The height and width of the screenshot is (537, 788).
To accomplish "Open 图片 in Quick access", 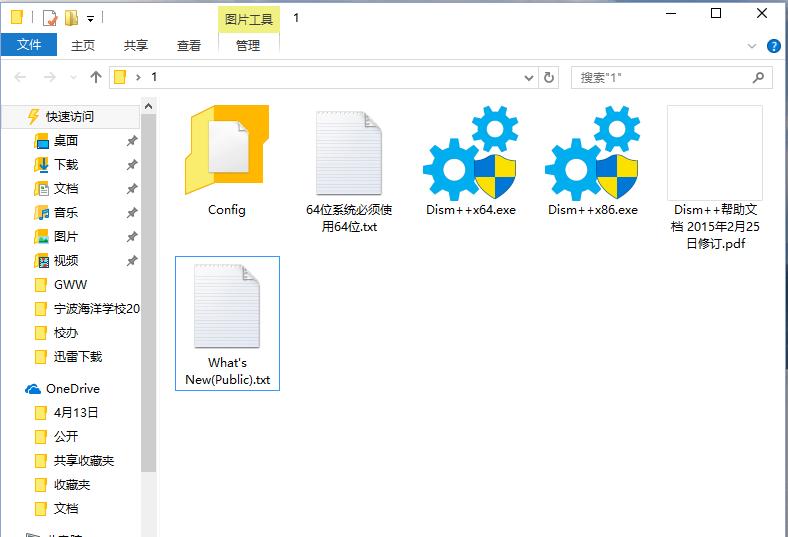I will (x=66, y=237).
